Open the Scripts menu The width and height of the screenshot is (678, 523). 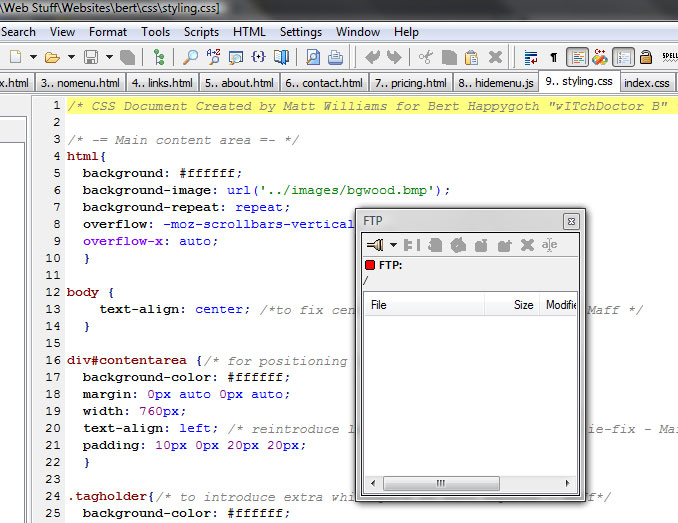point(201,32)
